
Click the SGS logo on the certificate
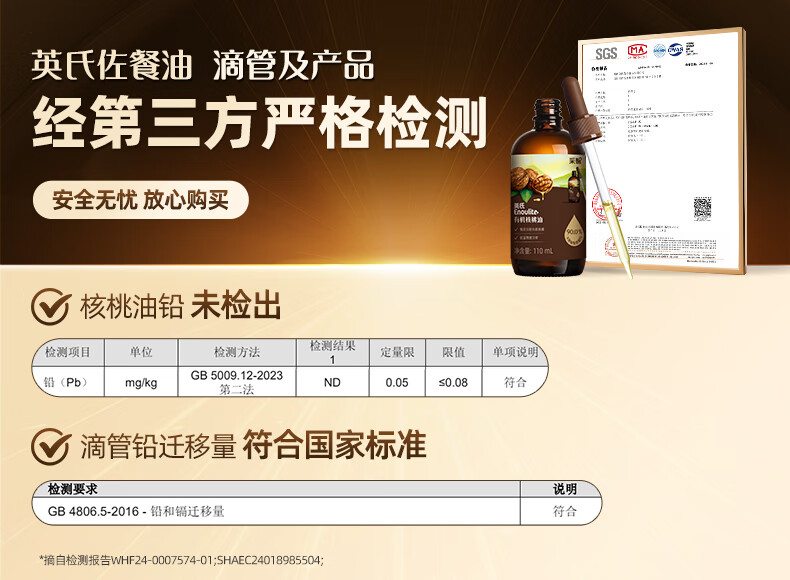[606, 53]
